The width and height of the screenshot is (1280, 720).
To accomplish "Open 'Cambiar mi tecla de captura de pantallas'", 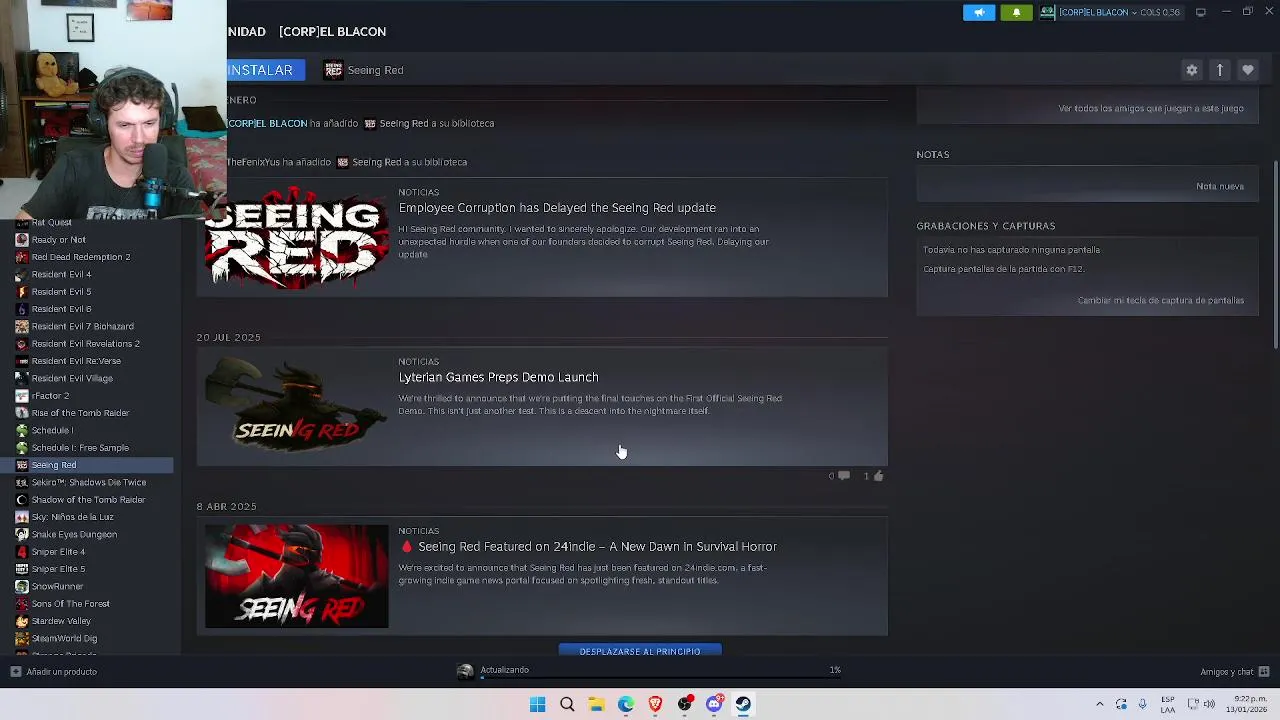I will coord(1161,300).
